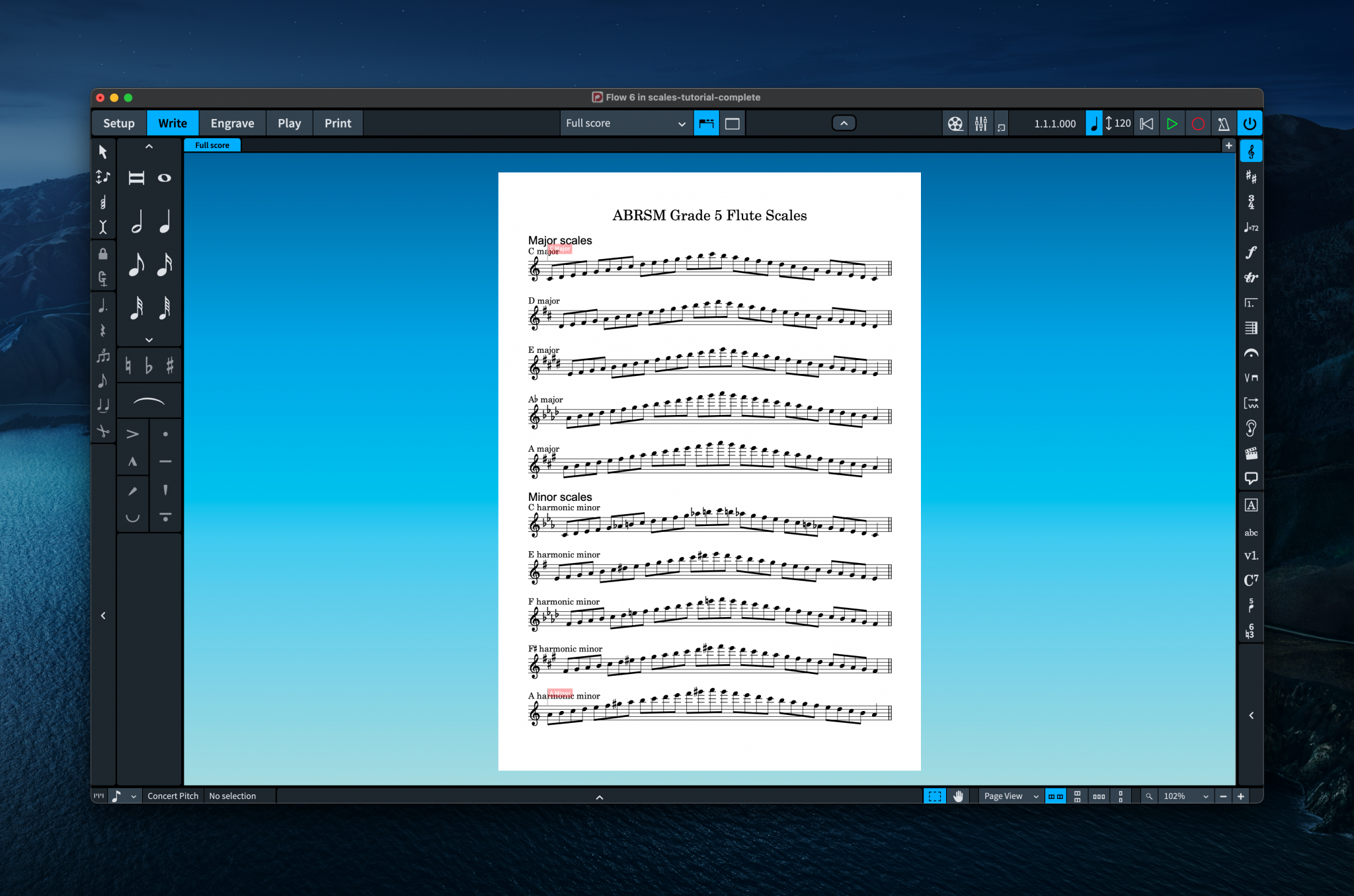
Task: Hide all panels button
Action: point(733,124)
